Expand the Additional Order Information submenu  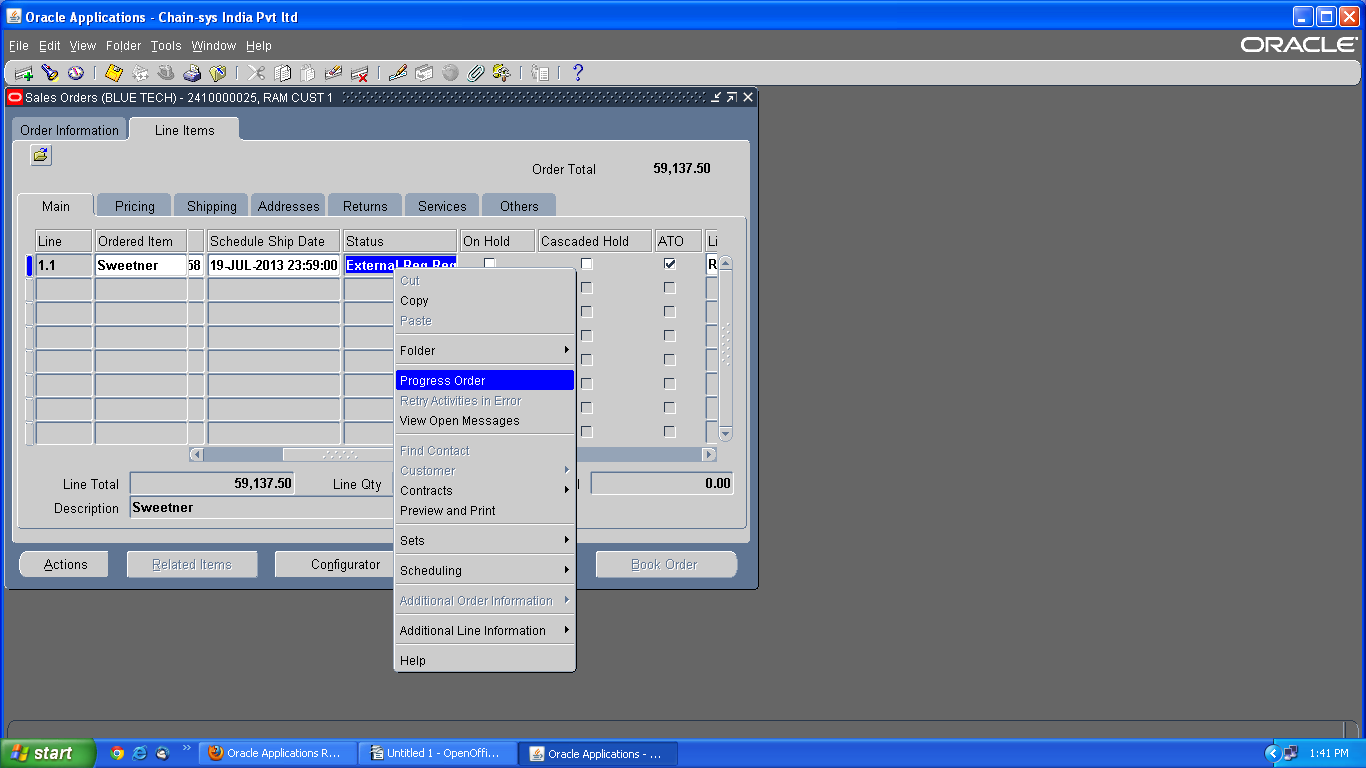coord(485,600)
